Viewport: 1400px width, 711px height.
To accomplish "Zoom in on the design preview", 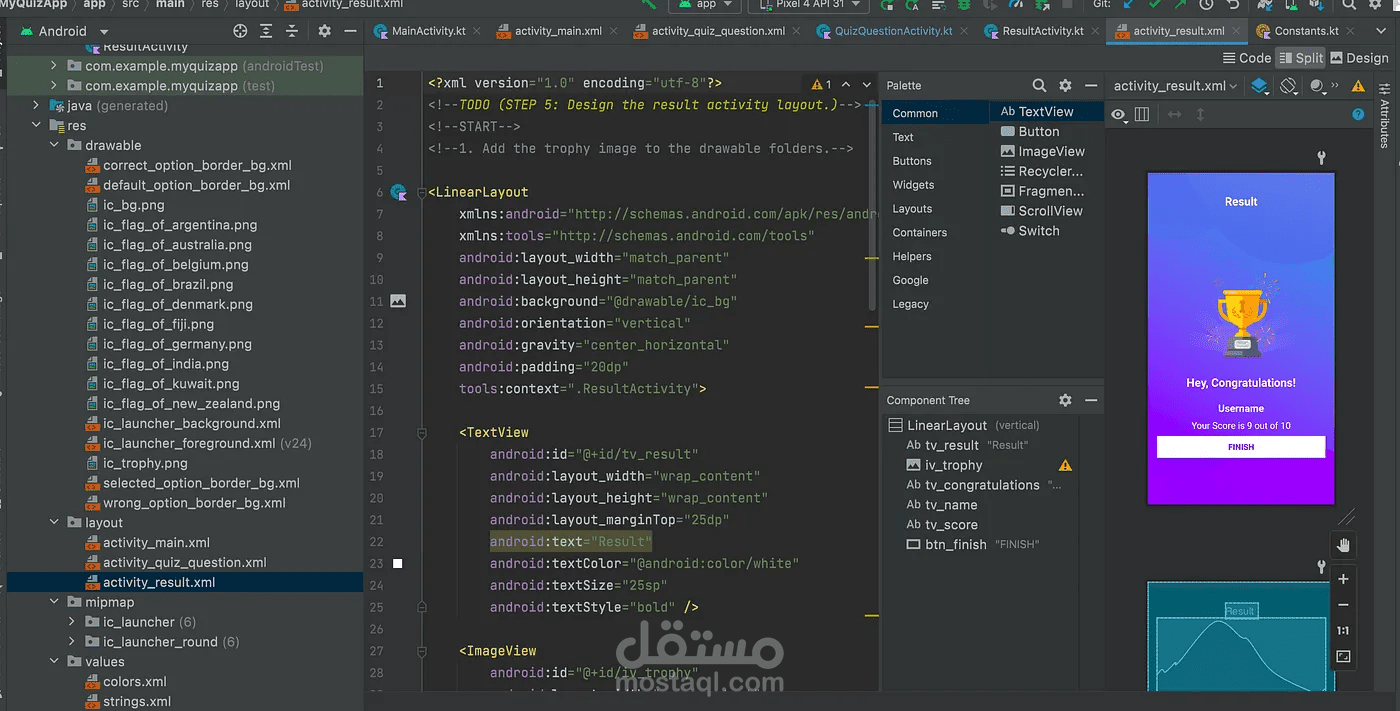I will [x=1343, y=579].
